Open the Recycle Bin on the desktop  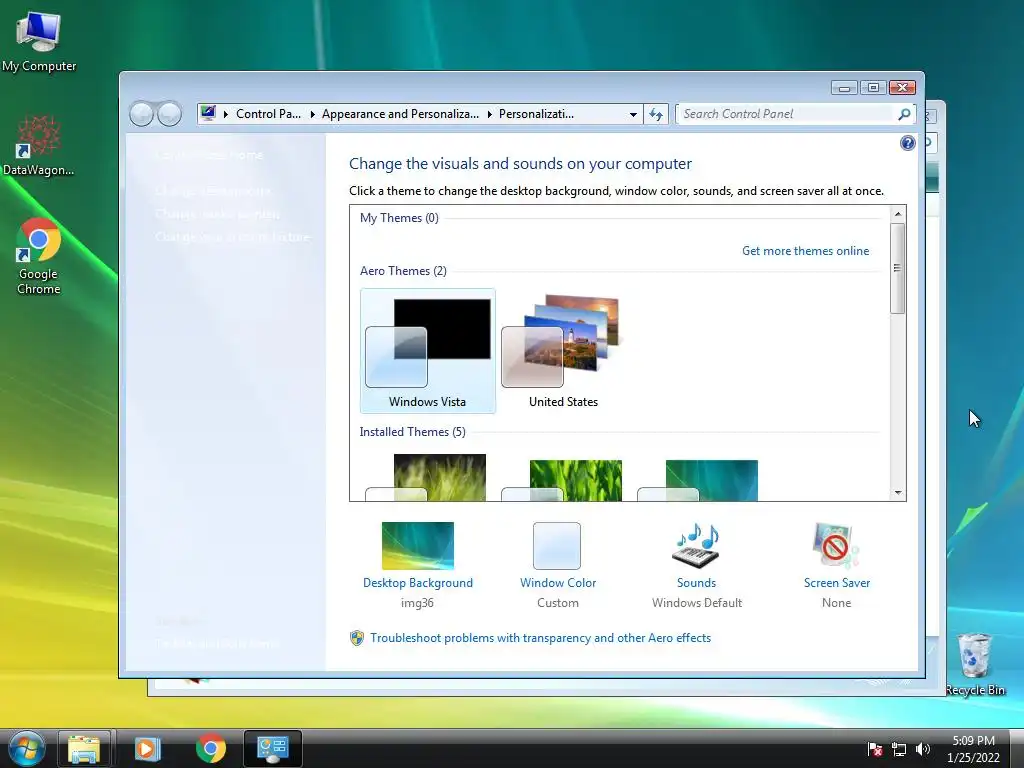[x=974, y=665]
